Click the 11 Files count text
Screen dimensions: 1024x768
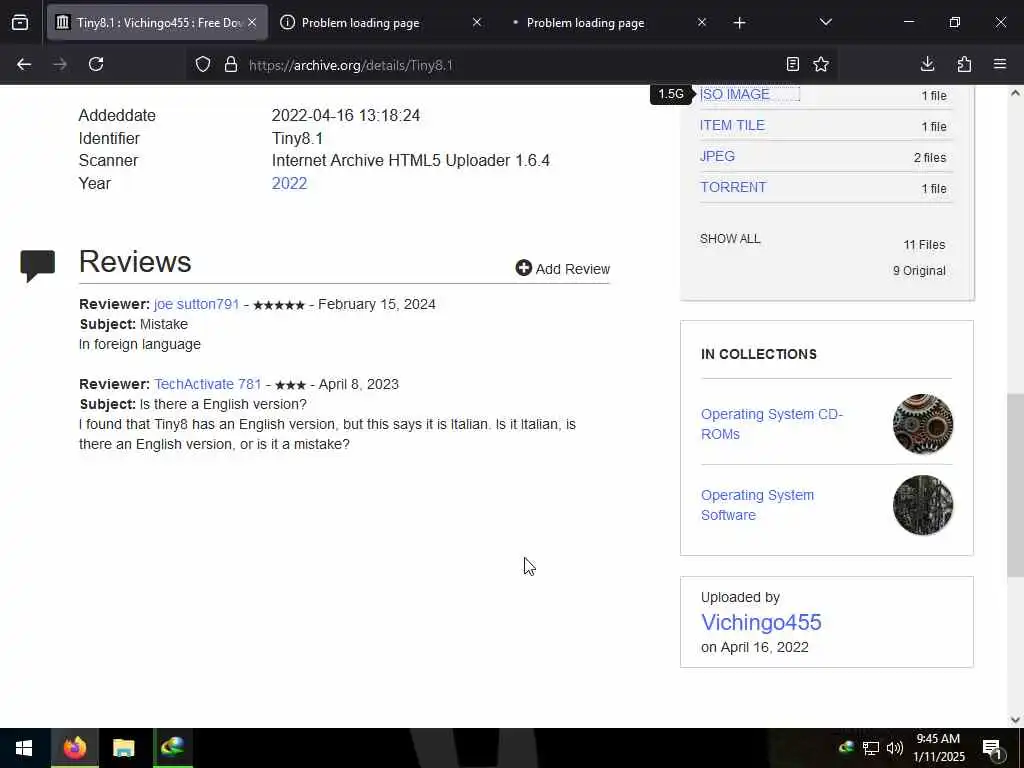(x=924, y=245)
